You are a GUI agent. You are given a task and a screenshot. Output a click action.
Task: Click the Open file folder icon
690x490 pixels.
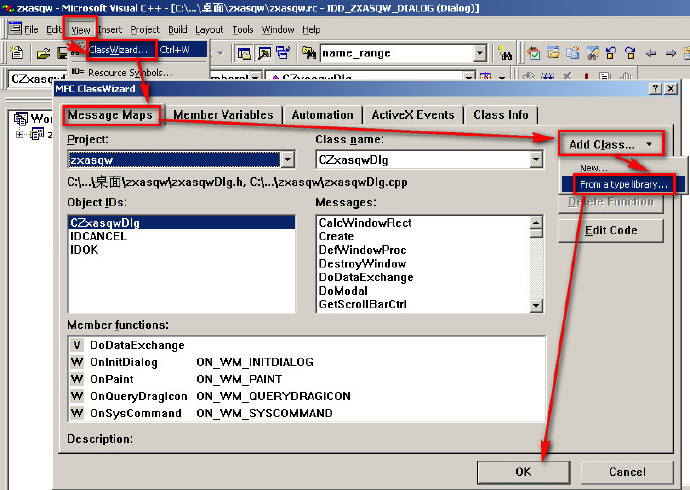point(43,54)
